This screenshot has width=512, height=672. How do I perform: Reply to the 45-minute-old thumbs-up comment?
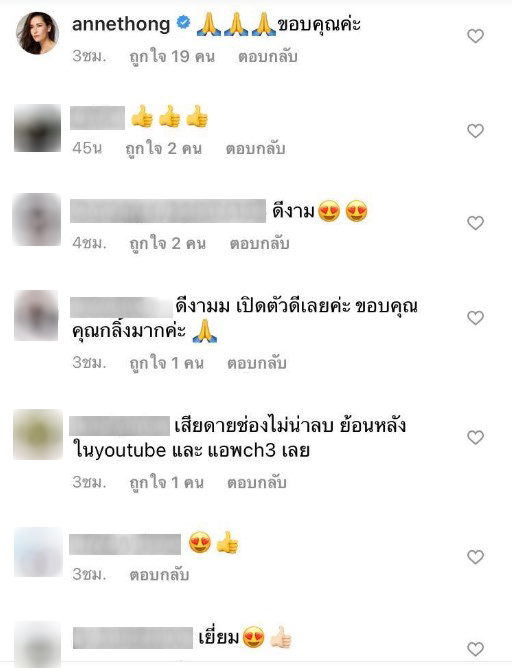[255, 149]
